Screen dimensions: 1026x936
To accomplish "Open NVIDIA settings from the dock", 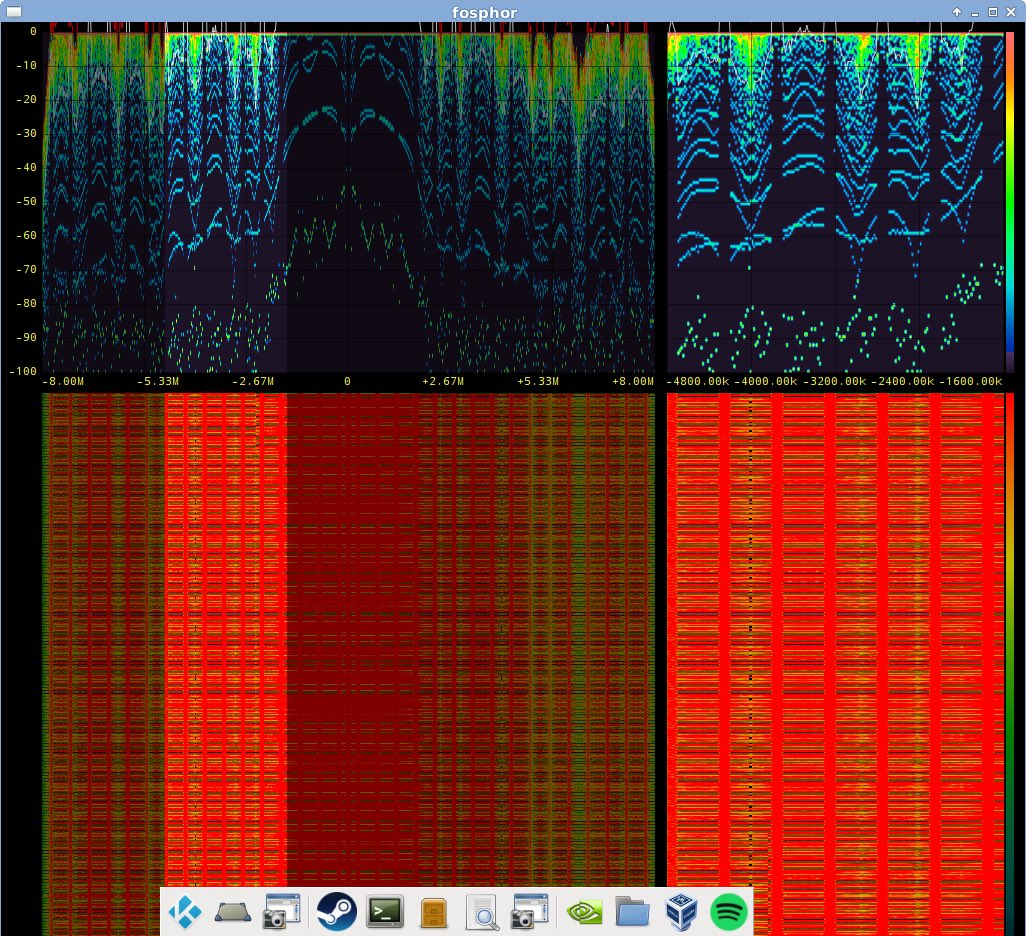I will pyautogui.click(x=583, y=911).
